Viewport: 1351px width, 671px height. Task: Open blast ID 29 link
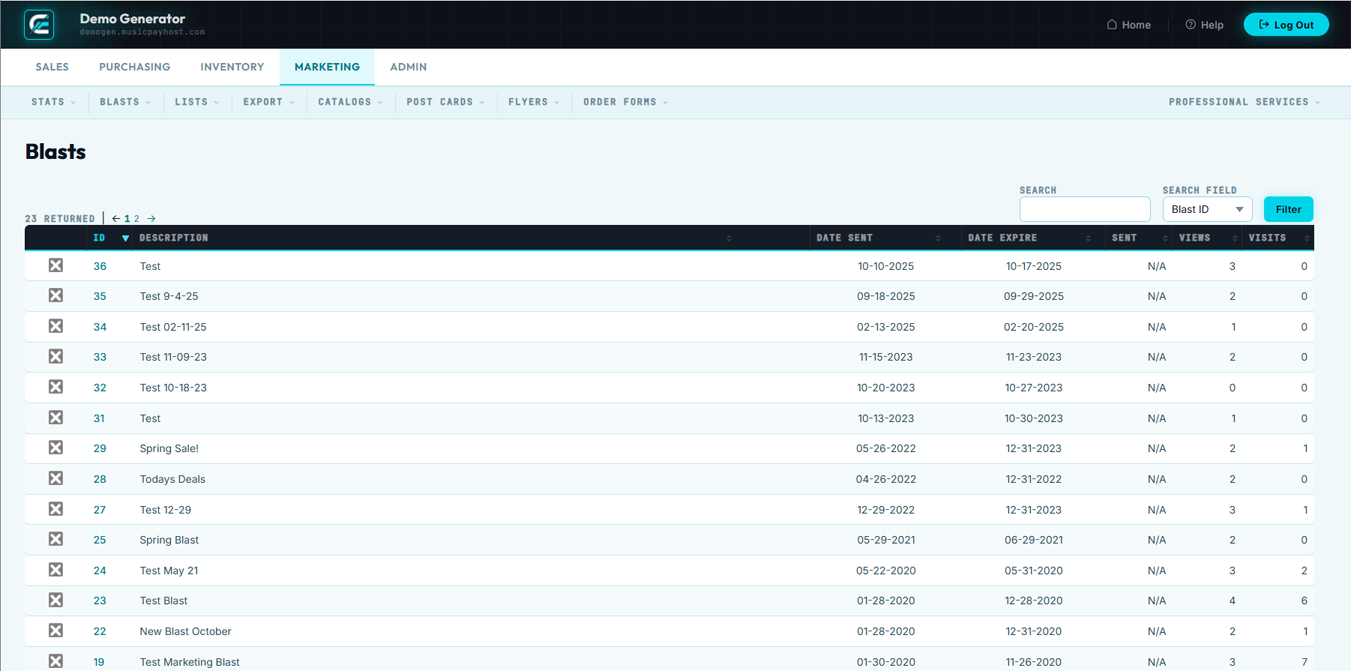pyautogui.click(x=100, y=448)
